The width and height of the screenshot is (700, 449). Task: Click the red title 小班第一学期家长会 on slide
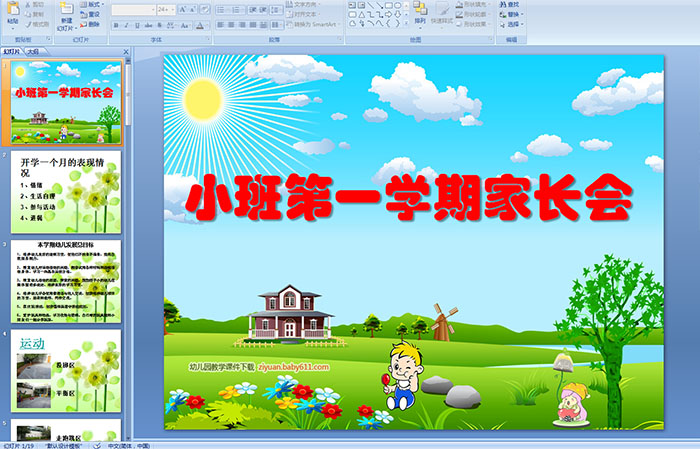(408, 197)
